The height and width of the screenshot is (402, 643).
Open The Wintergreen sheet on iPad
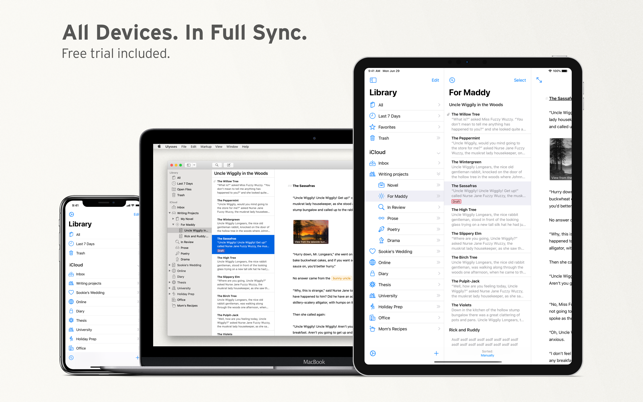(x=487, y=169)
